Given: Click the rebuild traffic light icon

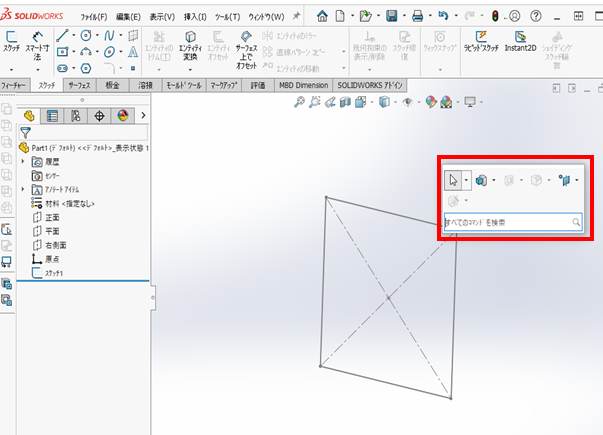Looking at the screenshot, I should coord(495,16).
